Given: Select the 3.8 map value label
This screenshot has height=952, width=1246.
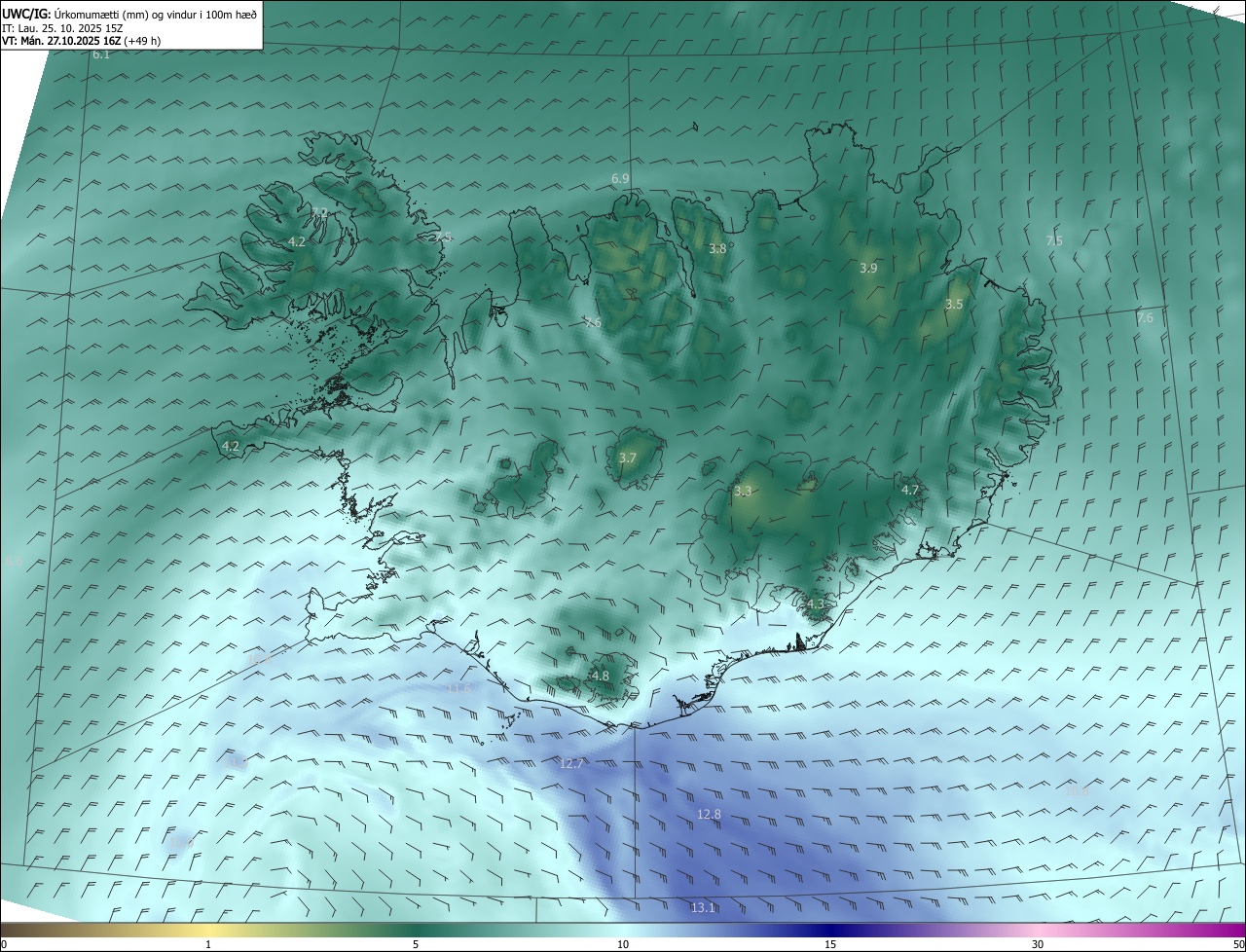Looking at the screenshot, I should (717, 248).
